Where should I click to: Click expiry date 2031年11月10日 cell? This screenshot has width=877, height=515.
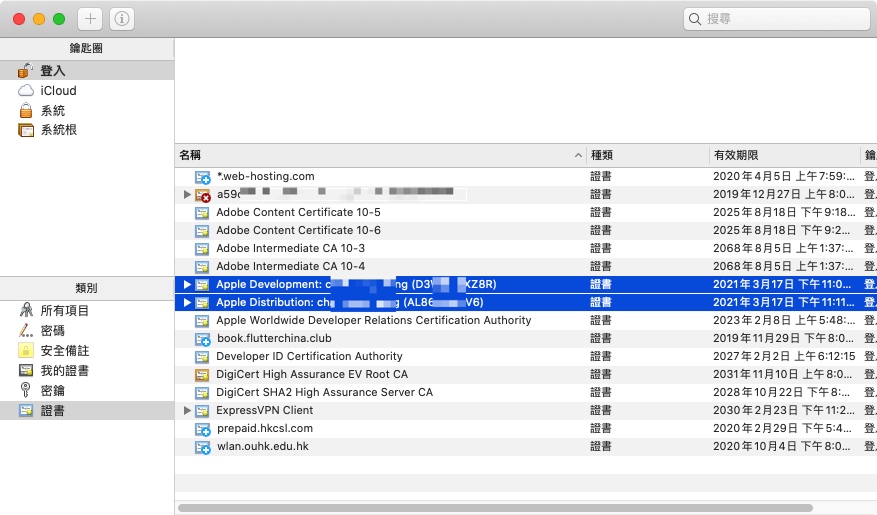coord(782,374)
